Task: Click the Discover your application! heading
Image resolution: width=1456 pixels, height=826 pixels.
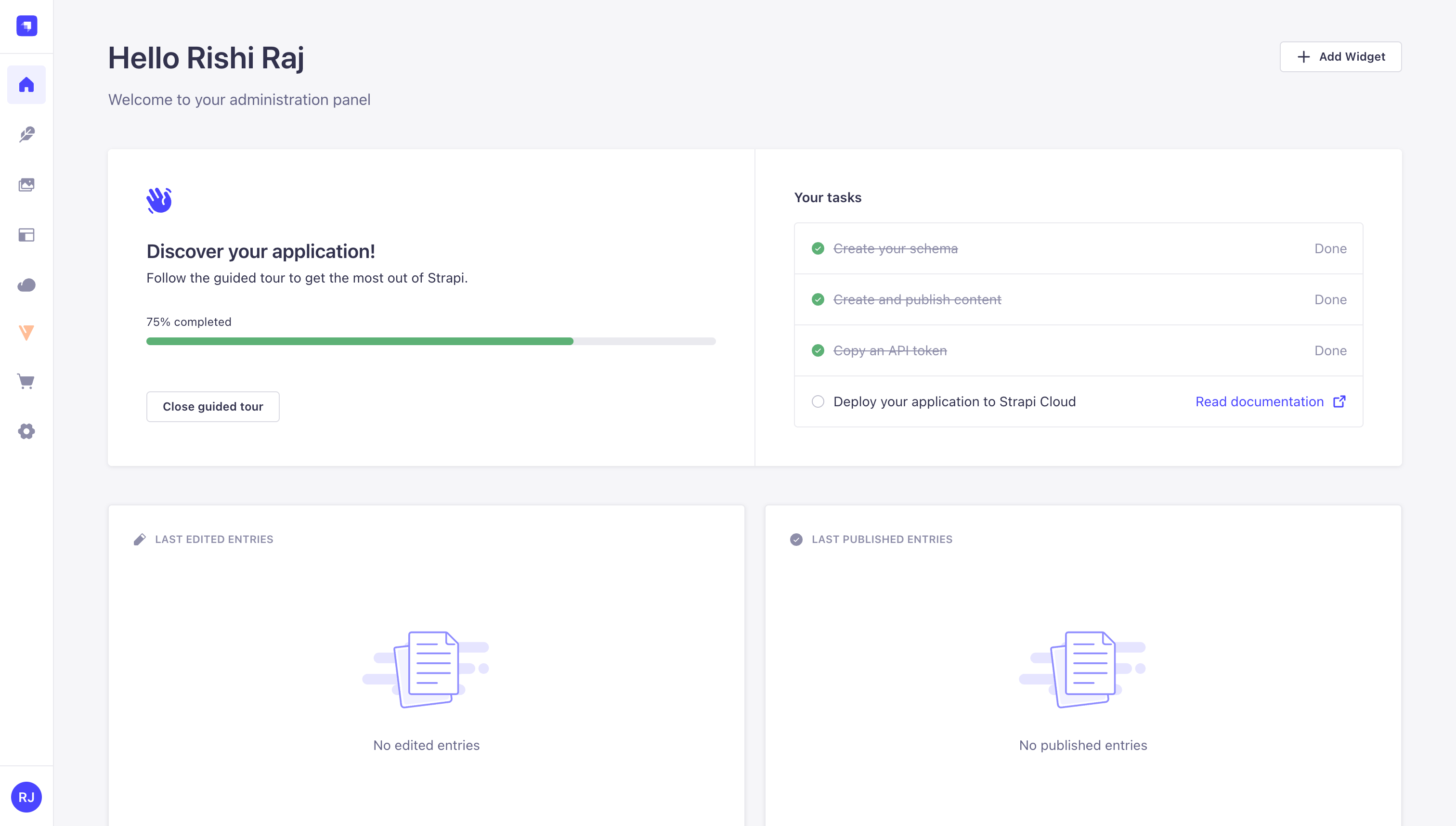Action: click(260, 251)
